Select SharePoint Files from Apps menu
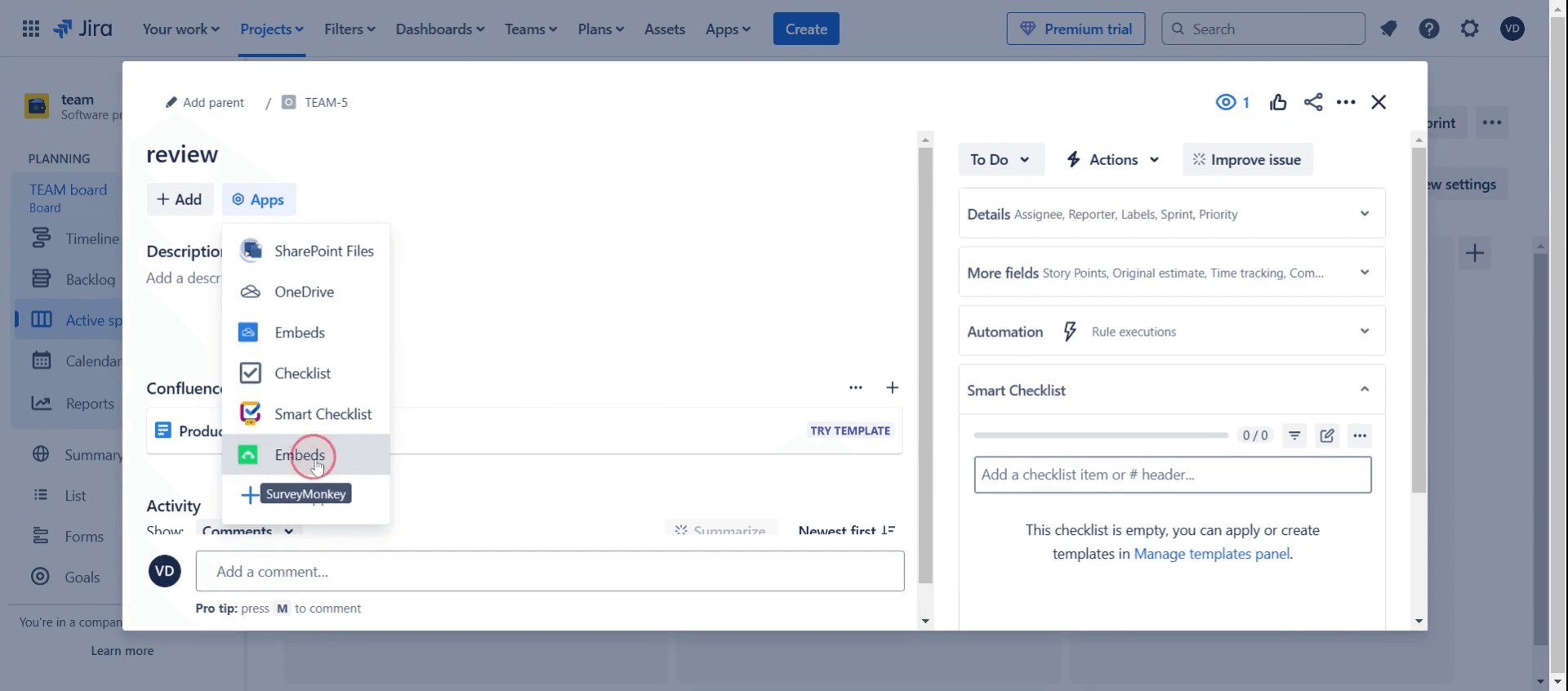1568x691 pixels. 306,251
